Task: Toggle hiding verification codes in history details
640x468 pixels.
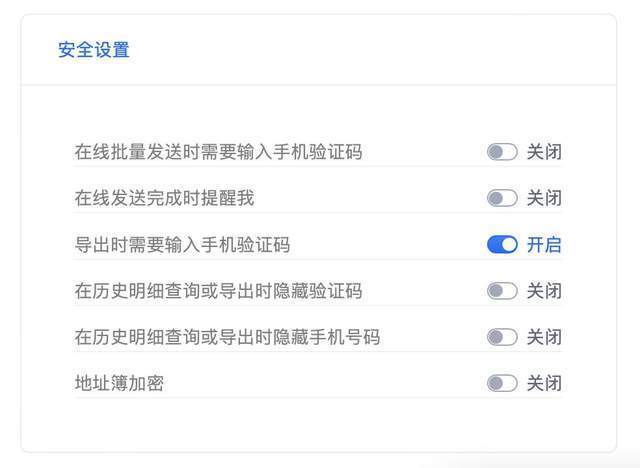Action: [502, 291]
